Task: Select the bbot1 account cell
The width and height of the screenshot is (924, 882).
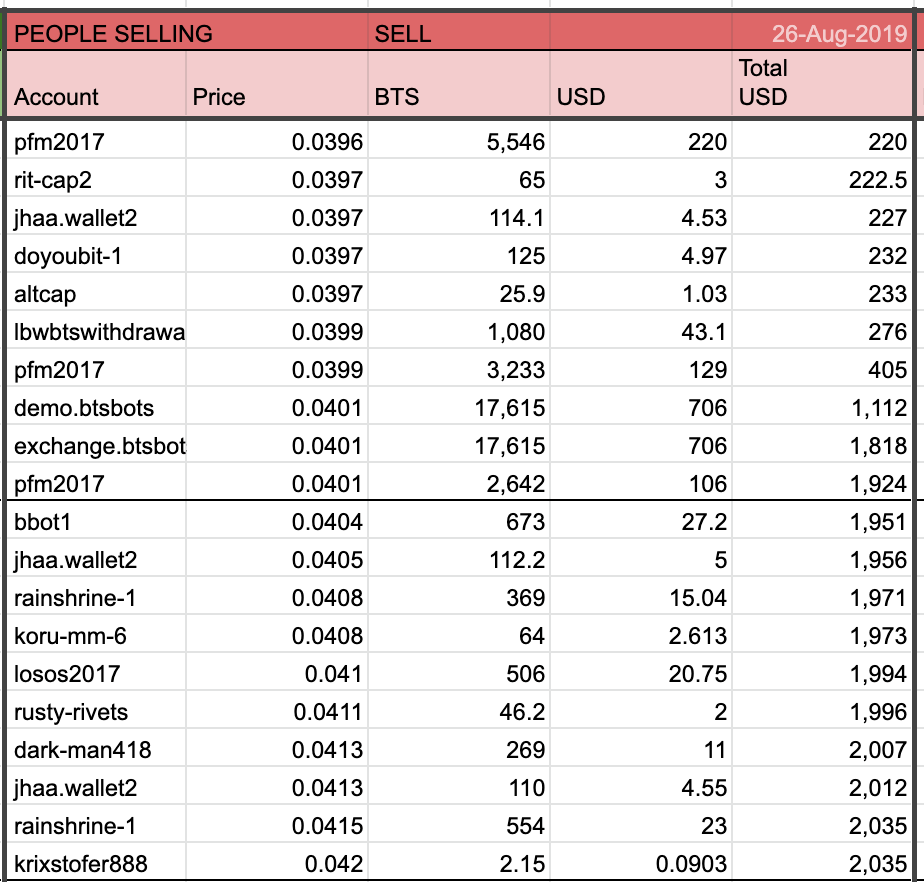Action: pyautogui.click(x=43, y=522)
